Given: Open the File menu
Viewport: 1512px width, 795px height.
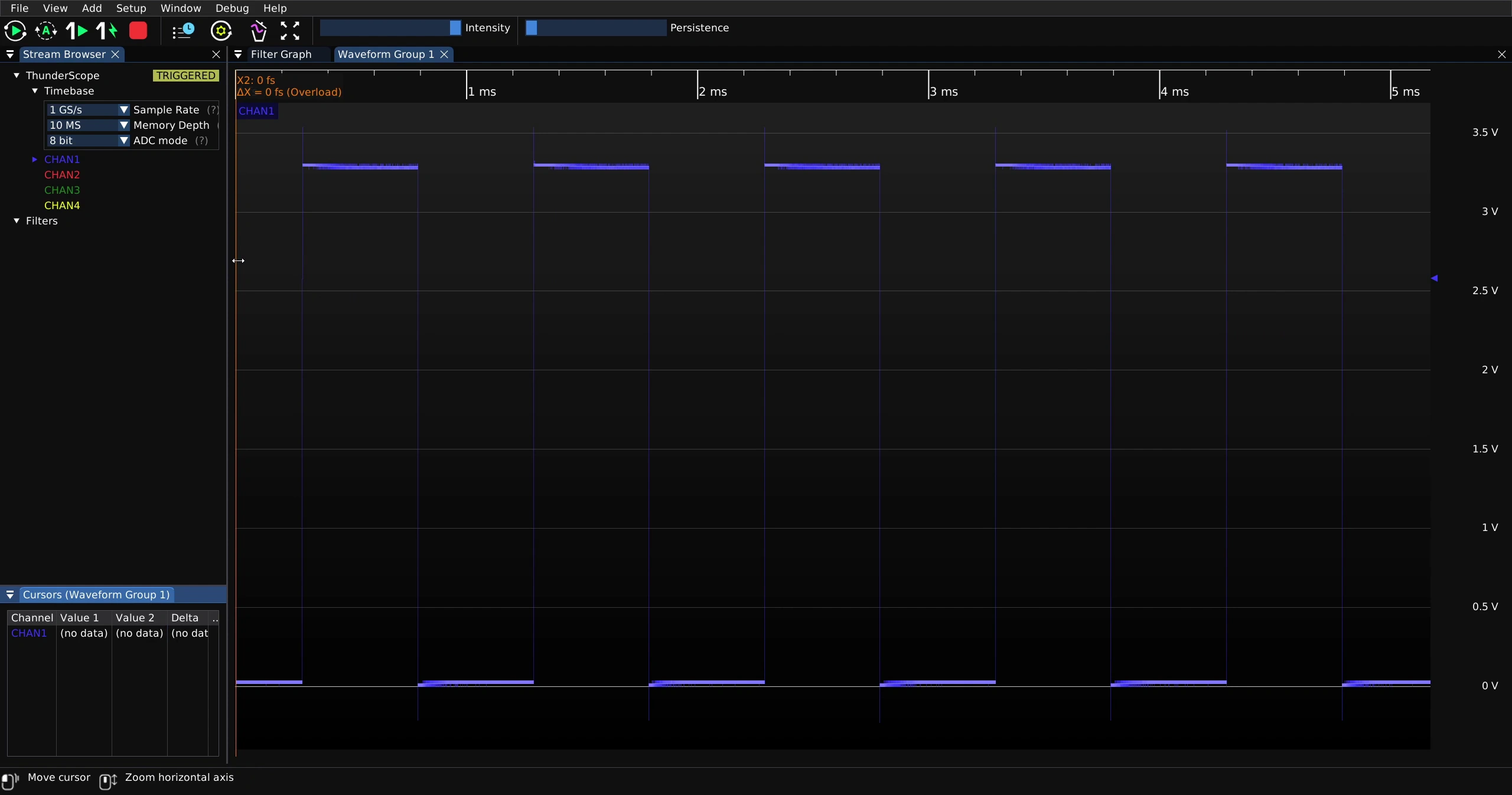Looking at the screenshot, I should [x=19, y=8].
